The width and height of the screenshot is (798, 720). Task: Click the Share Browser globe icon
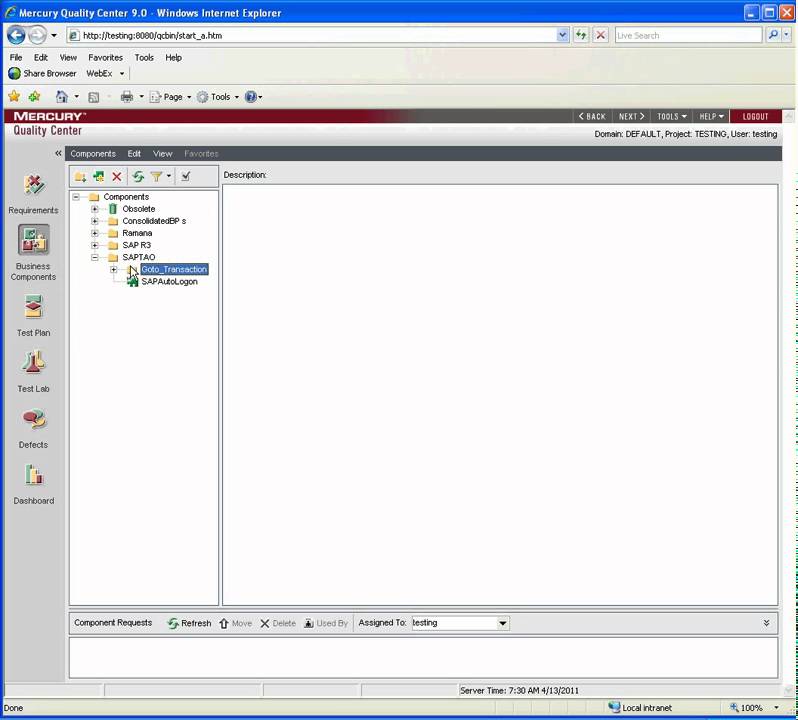(x=14, y=73)
